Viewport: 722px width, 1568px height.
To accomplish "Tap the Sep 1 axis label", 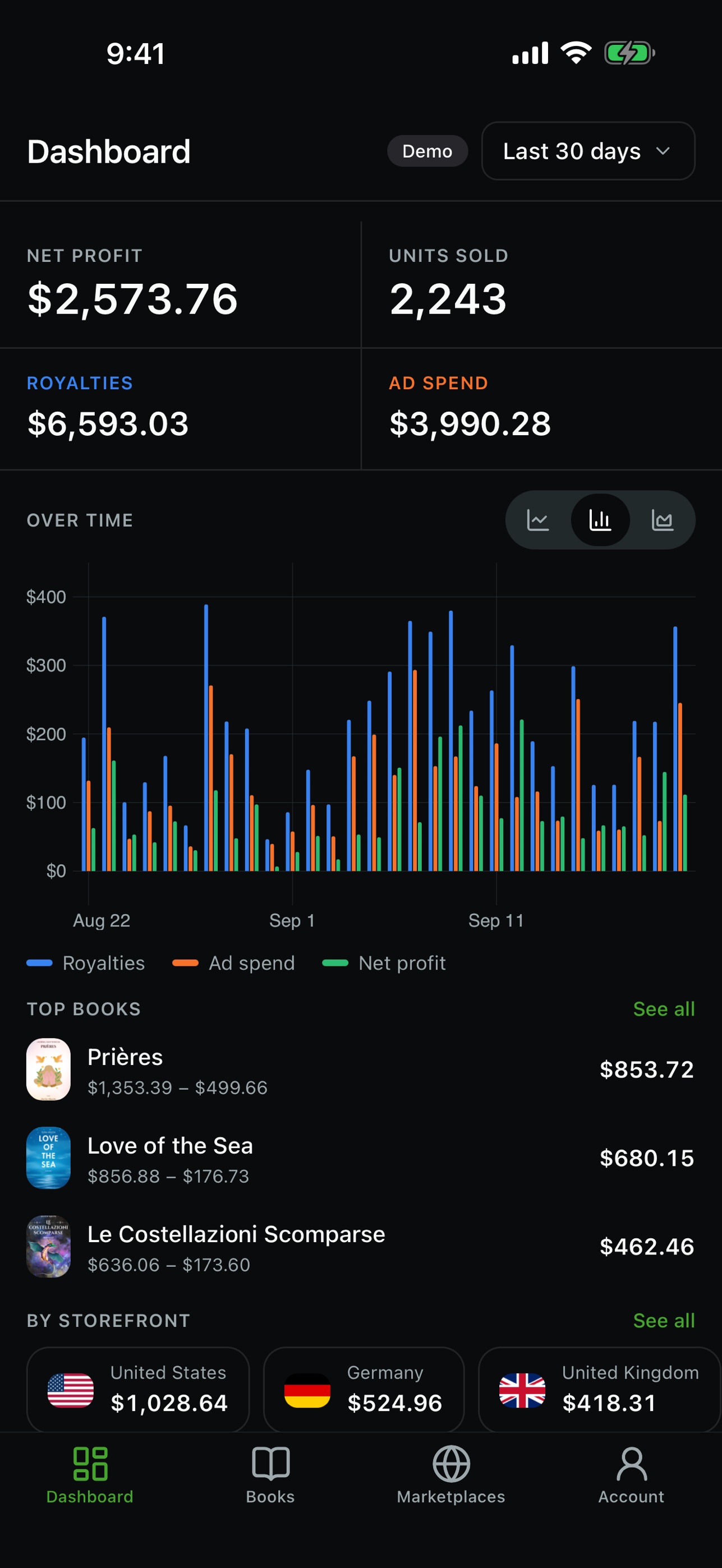I will tap(292, 920).
